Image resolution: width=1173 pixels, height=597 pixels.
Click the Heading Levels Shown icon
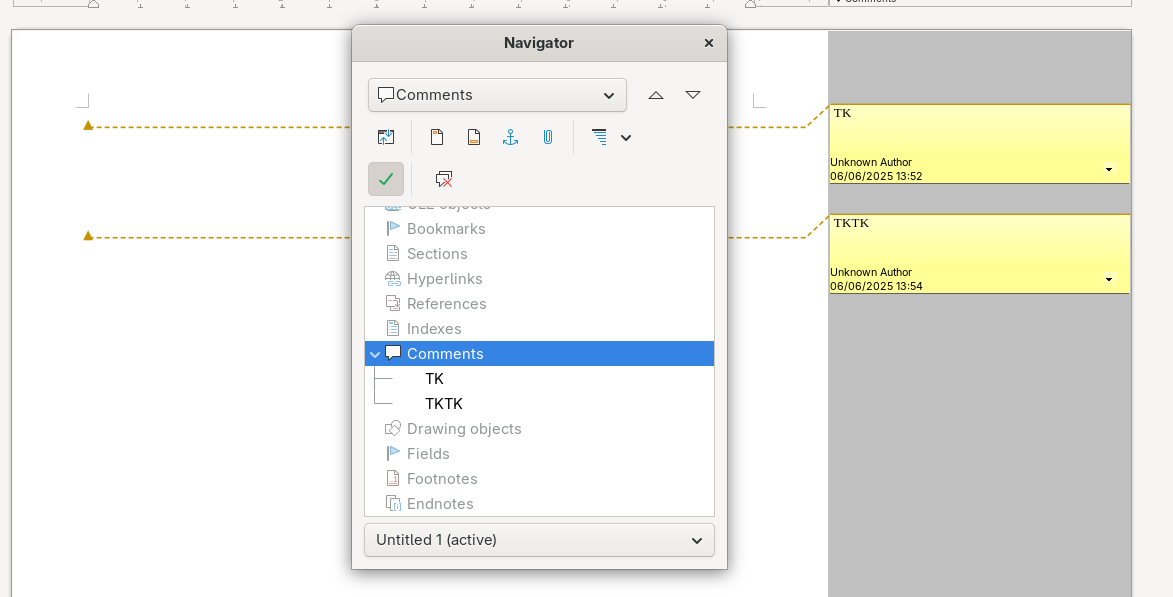599,137
